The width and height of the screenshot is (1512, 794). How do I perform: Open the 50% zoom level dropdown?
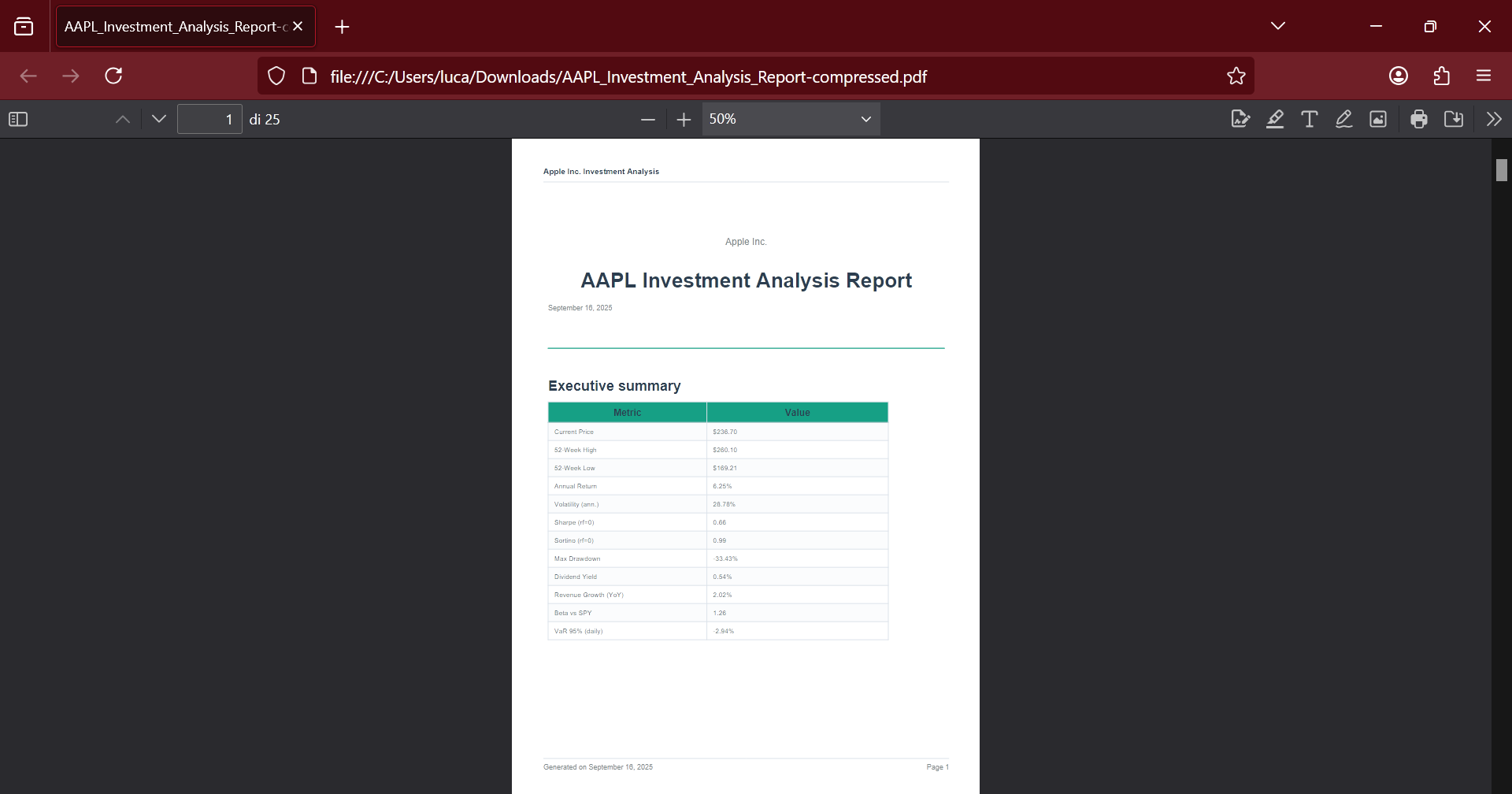point(791,119)
